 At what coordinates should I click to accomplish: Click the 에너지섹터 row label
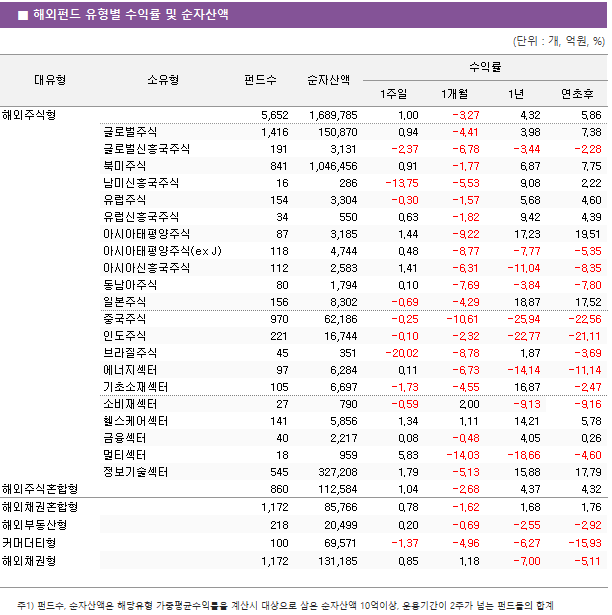130,370
